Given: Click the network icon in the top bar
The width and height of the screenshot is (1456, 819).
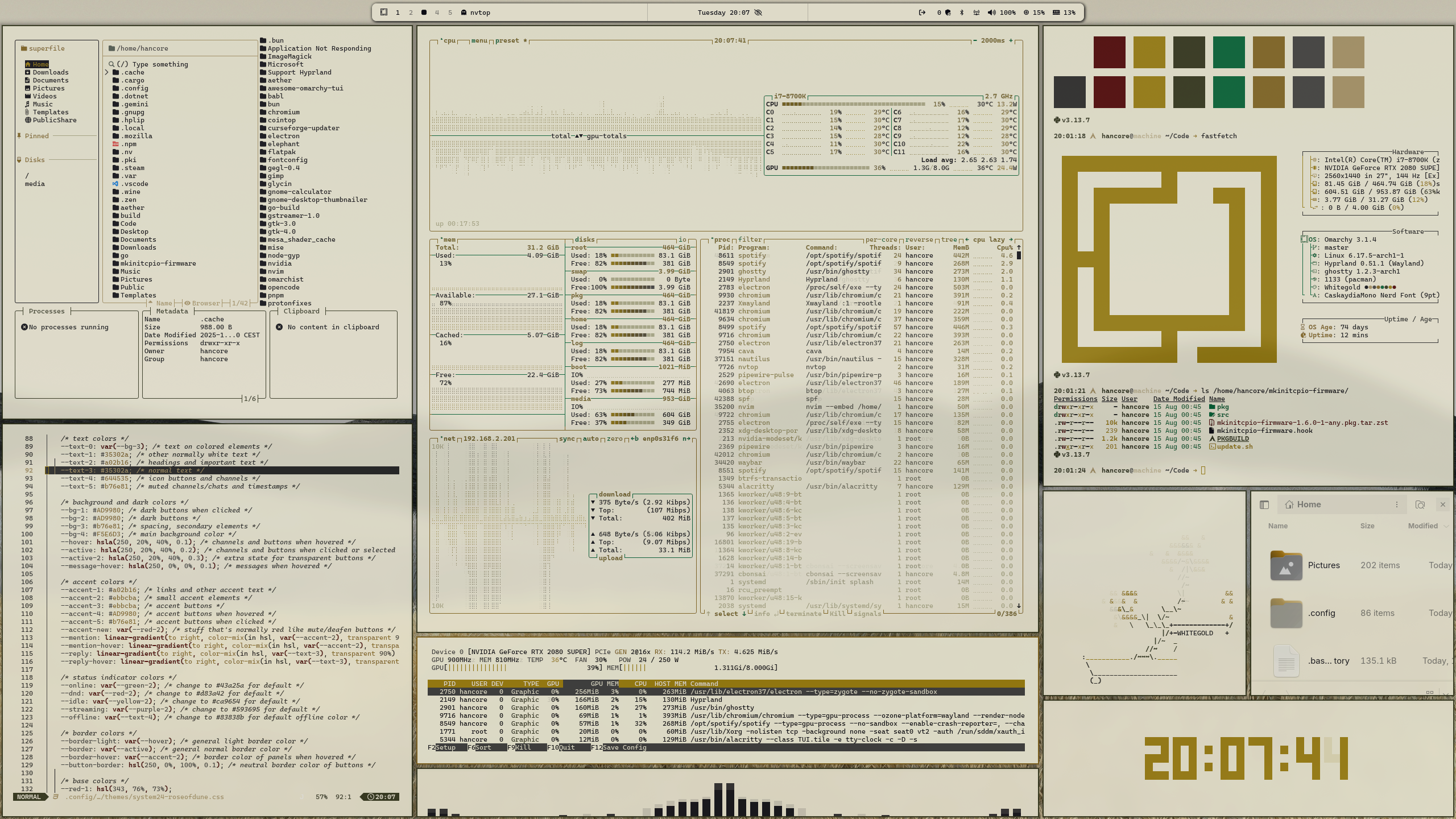Looking at the screenshot, I should coord(977,13).
